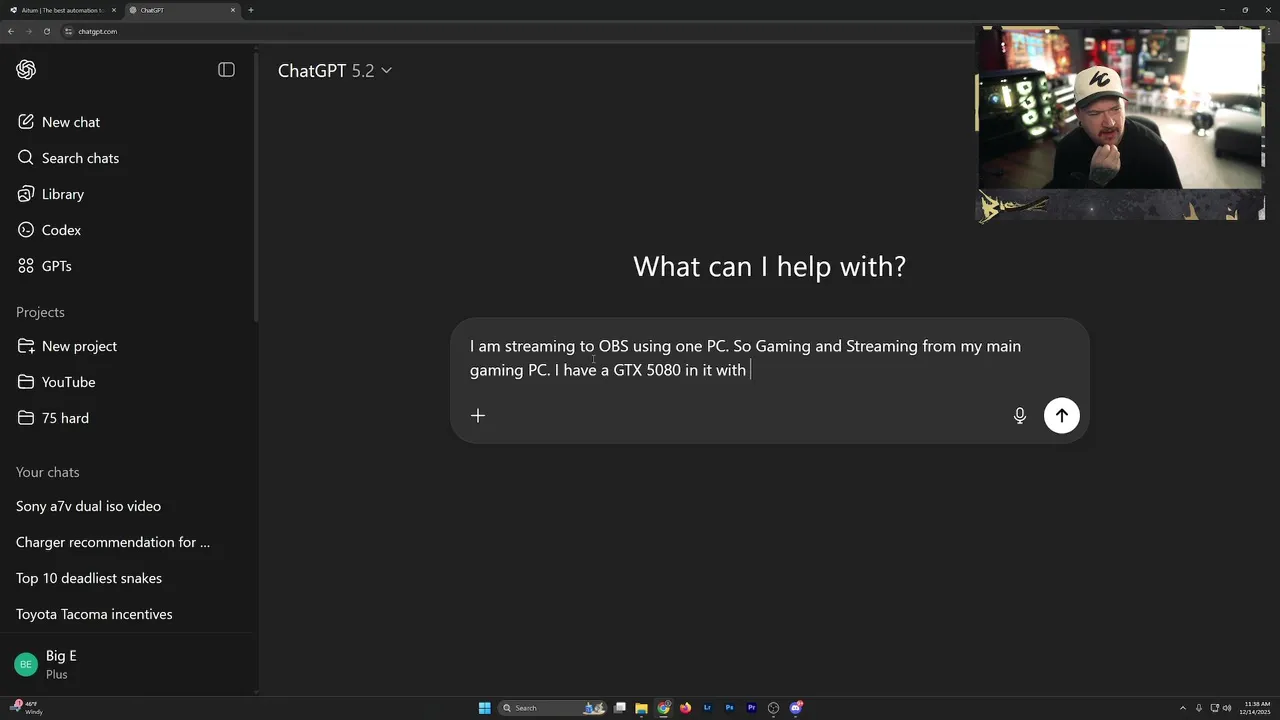Click the ChatGPT logo in the sidebar
The height and width of the screenshot is (720, 1280).
pyautogui.click(x=26, y=70)
